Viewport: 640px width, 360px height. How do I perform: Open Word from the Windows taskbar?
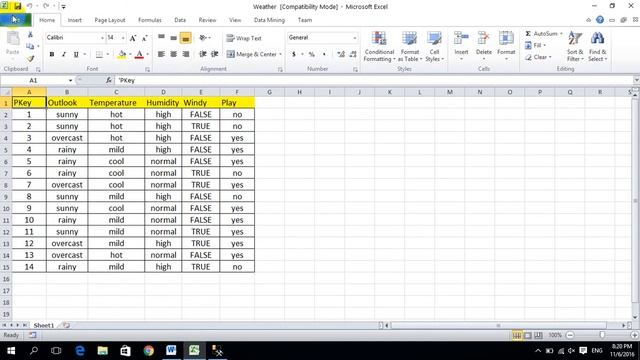click(x=171, y=350)
